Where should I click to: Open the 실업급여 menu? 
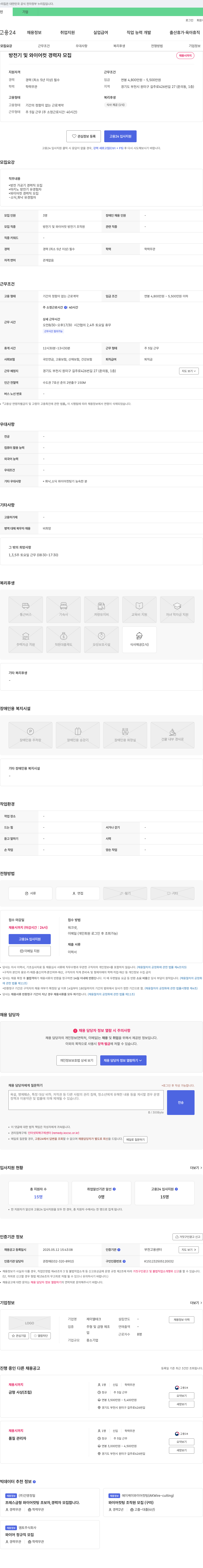click(x=101, y=32)
